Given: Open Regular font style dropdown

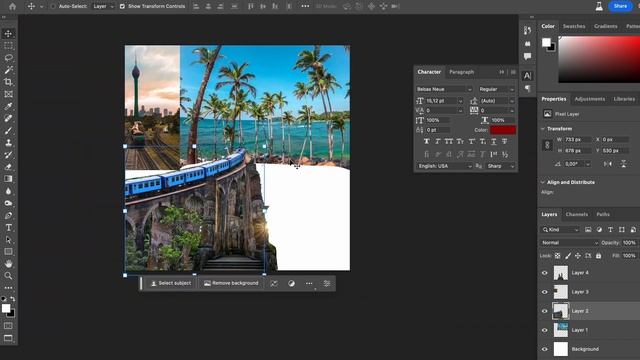Looking at the screenshot, I should coord(496,89).
